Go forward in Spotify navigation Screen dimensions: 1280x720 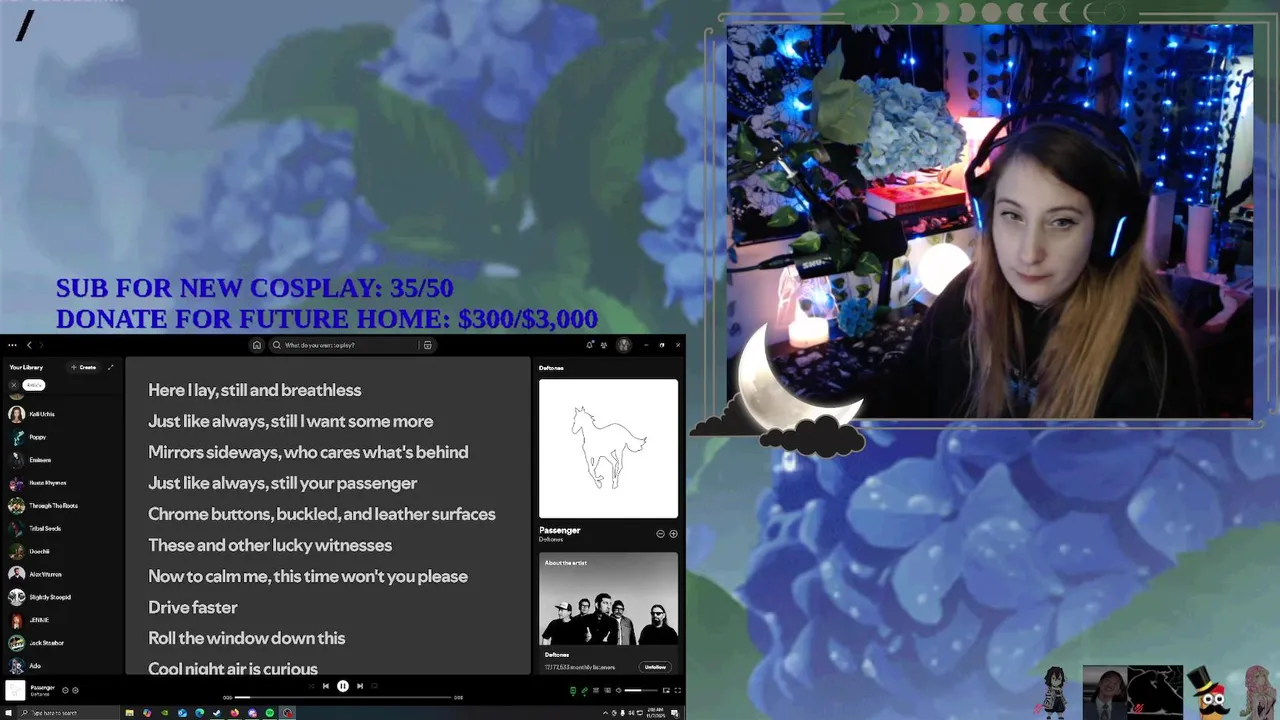(41, 345)
